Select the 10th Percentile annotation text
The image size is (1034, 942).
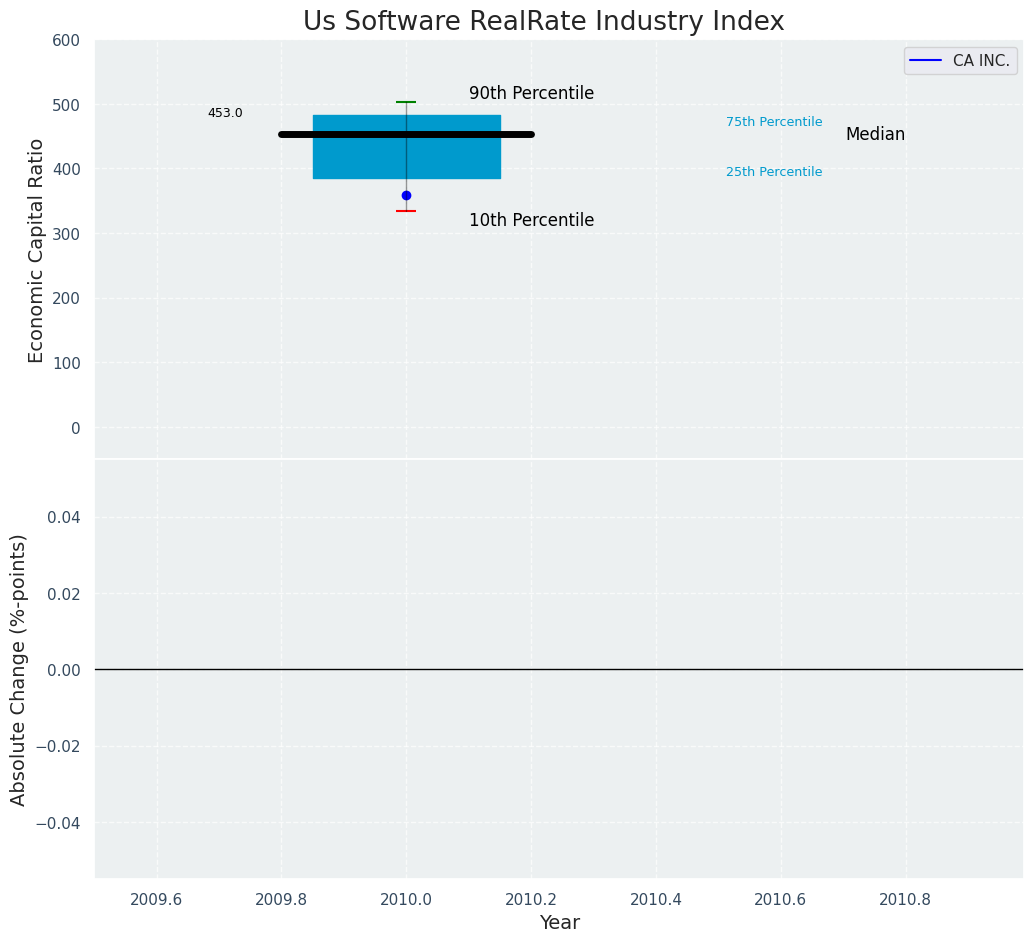[x=531, y=221]
